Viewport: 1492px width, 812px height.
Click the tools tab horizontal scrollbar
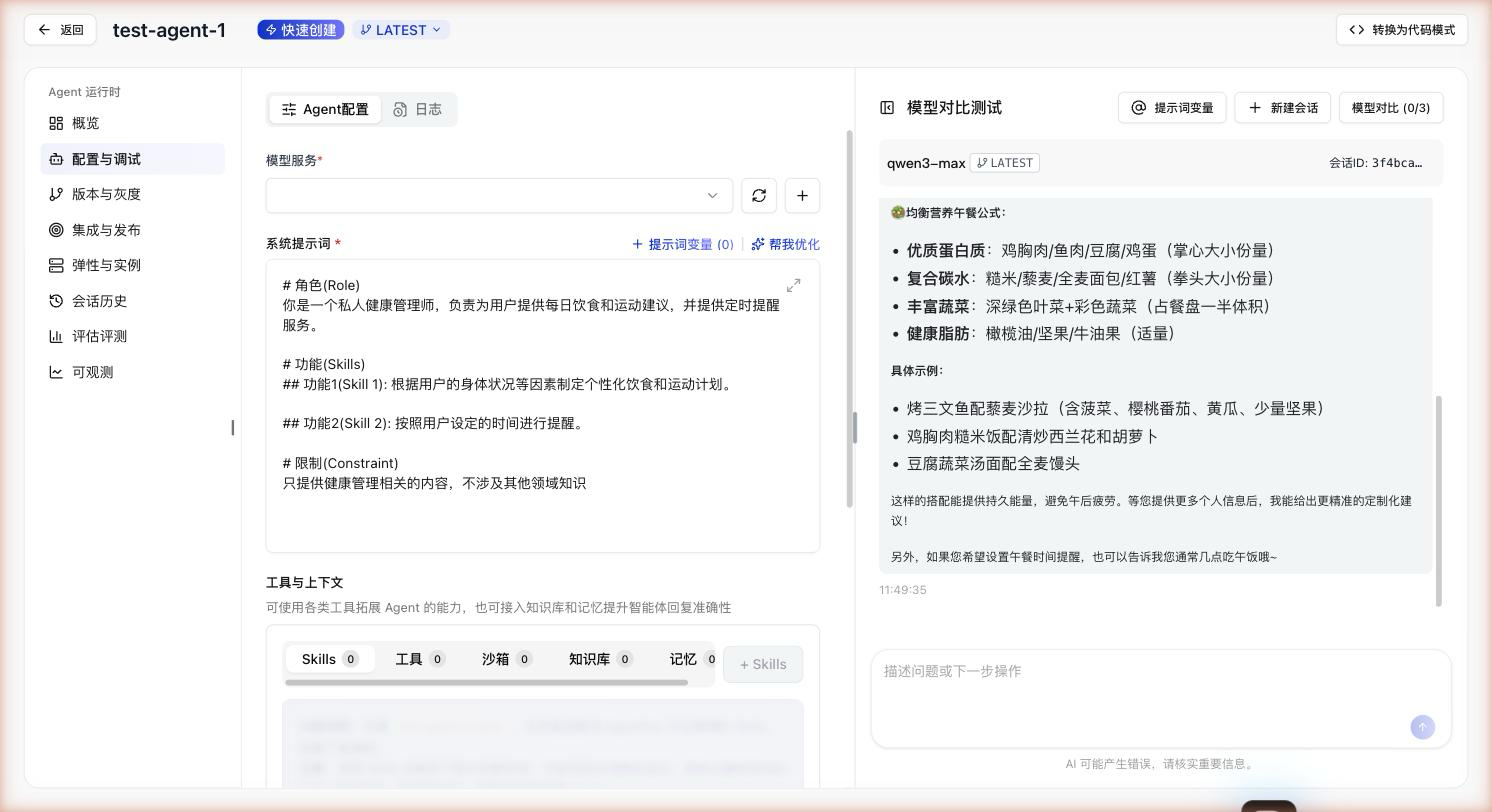tap(486, 683)
